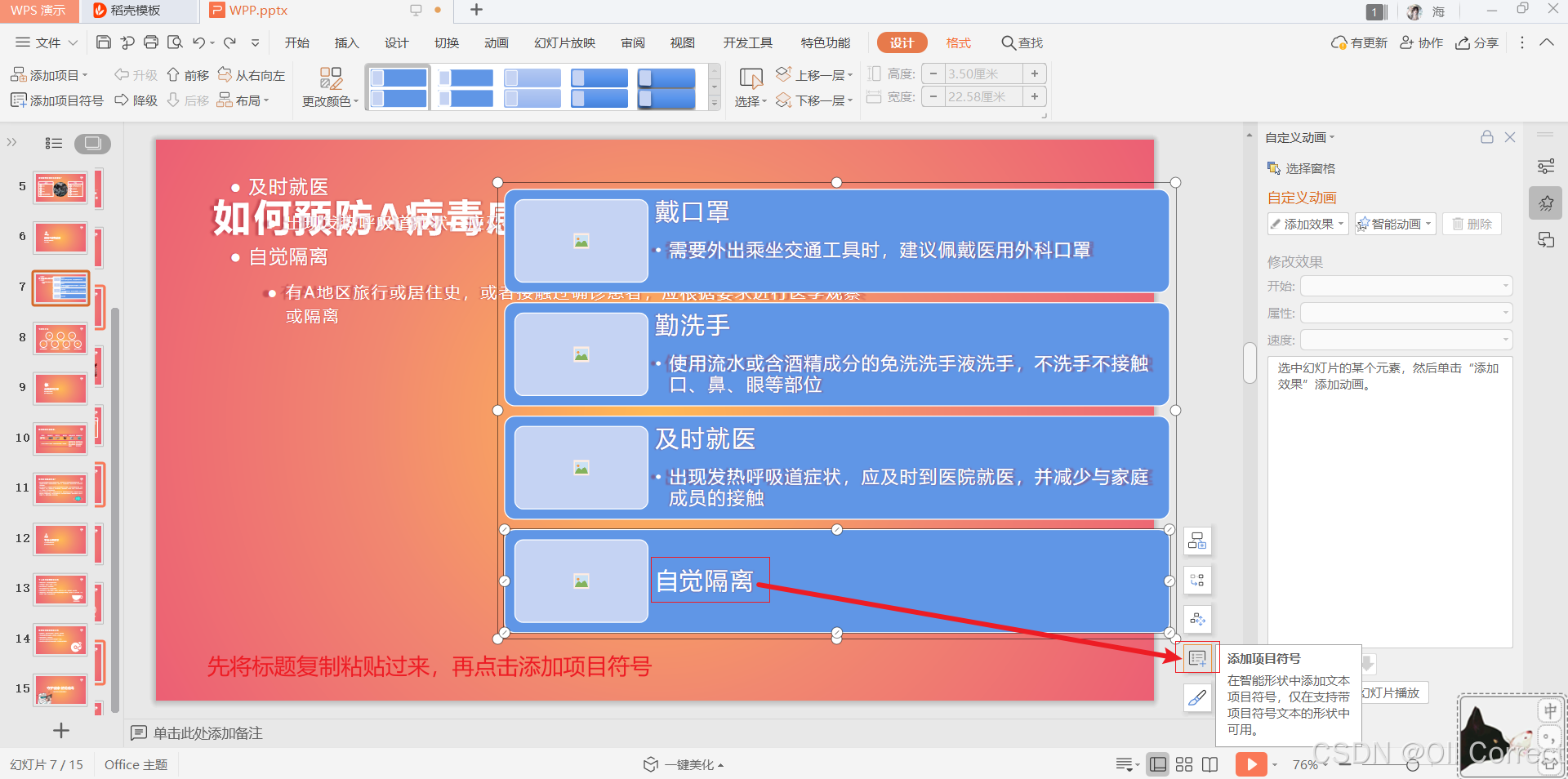Decrease width with minus stepper

(x=933, y=96)
